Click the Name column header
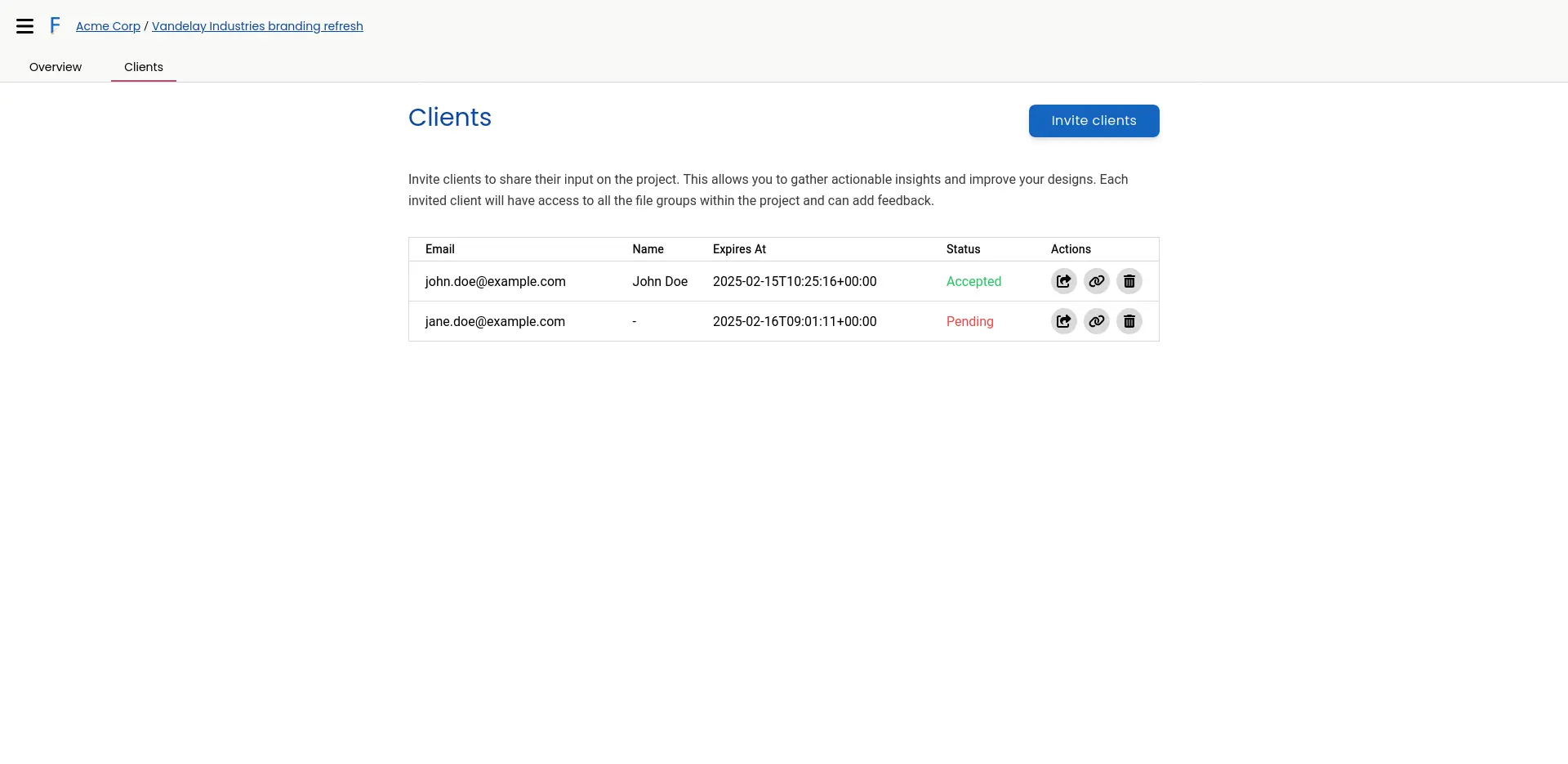 (648, 249)
